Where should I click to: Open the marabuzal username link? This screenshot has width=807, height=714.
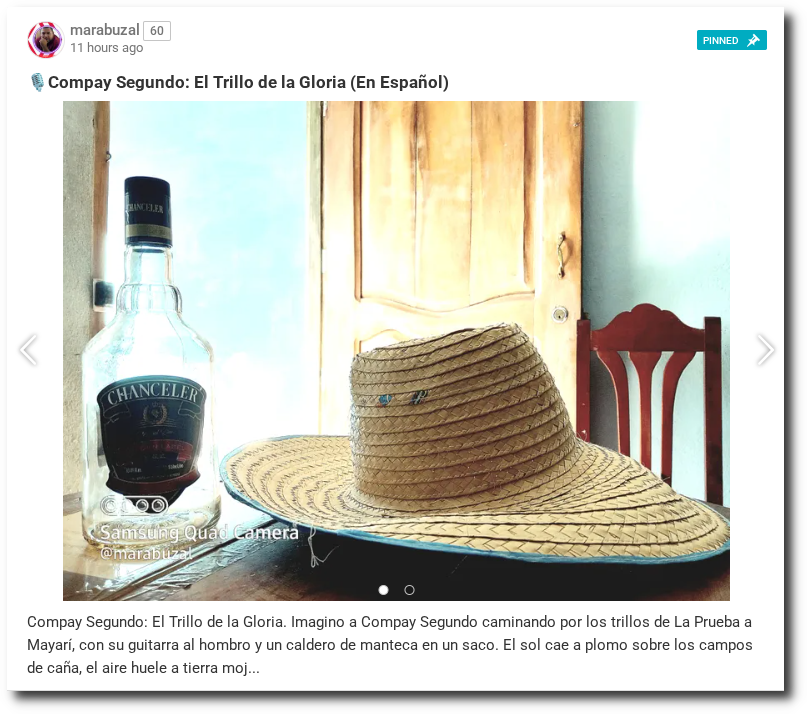[104, 30]
